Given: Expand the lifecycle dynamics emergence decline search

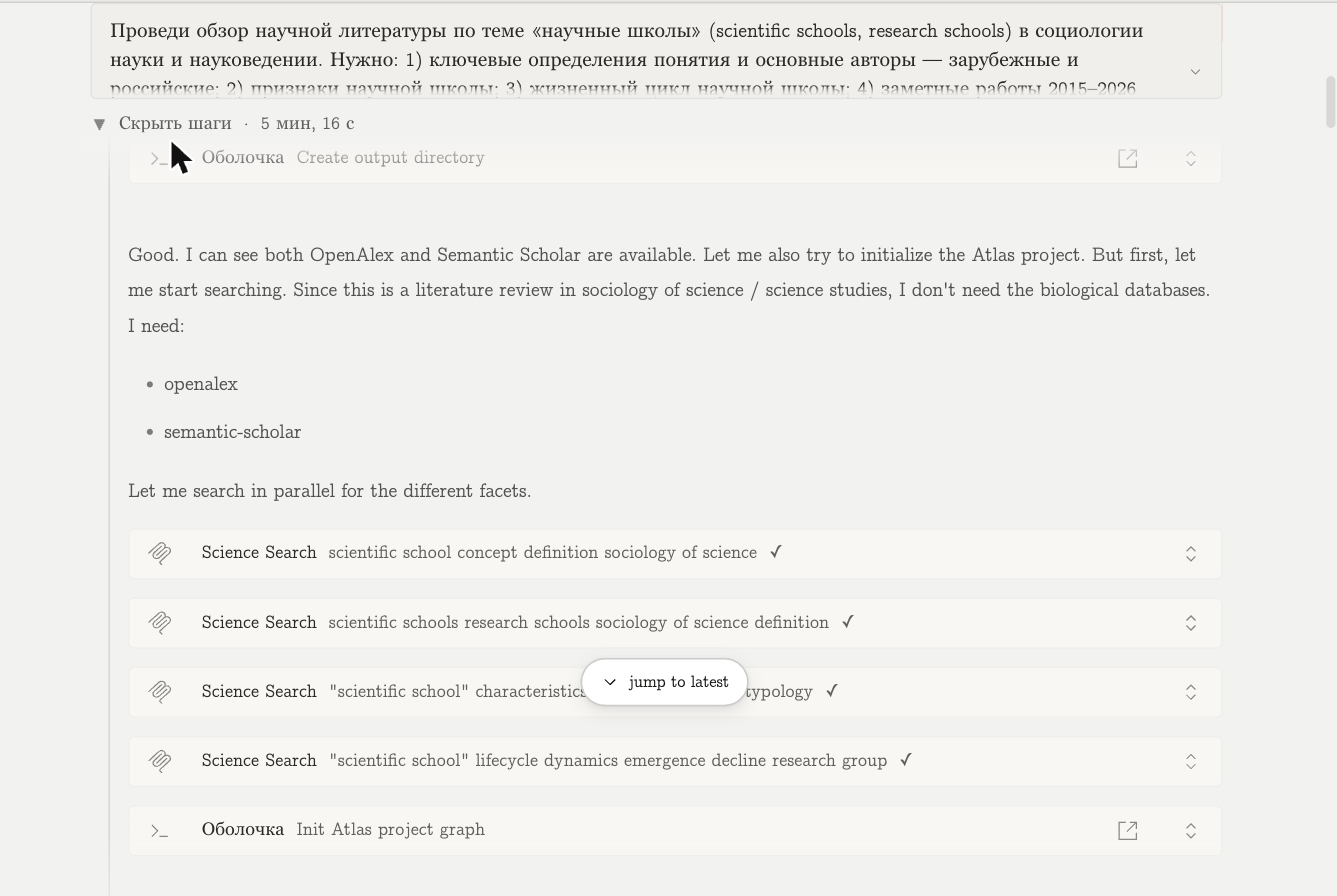Looking at the screenshot, I should pyautogui.click(x=1191, y=760).
